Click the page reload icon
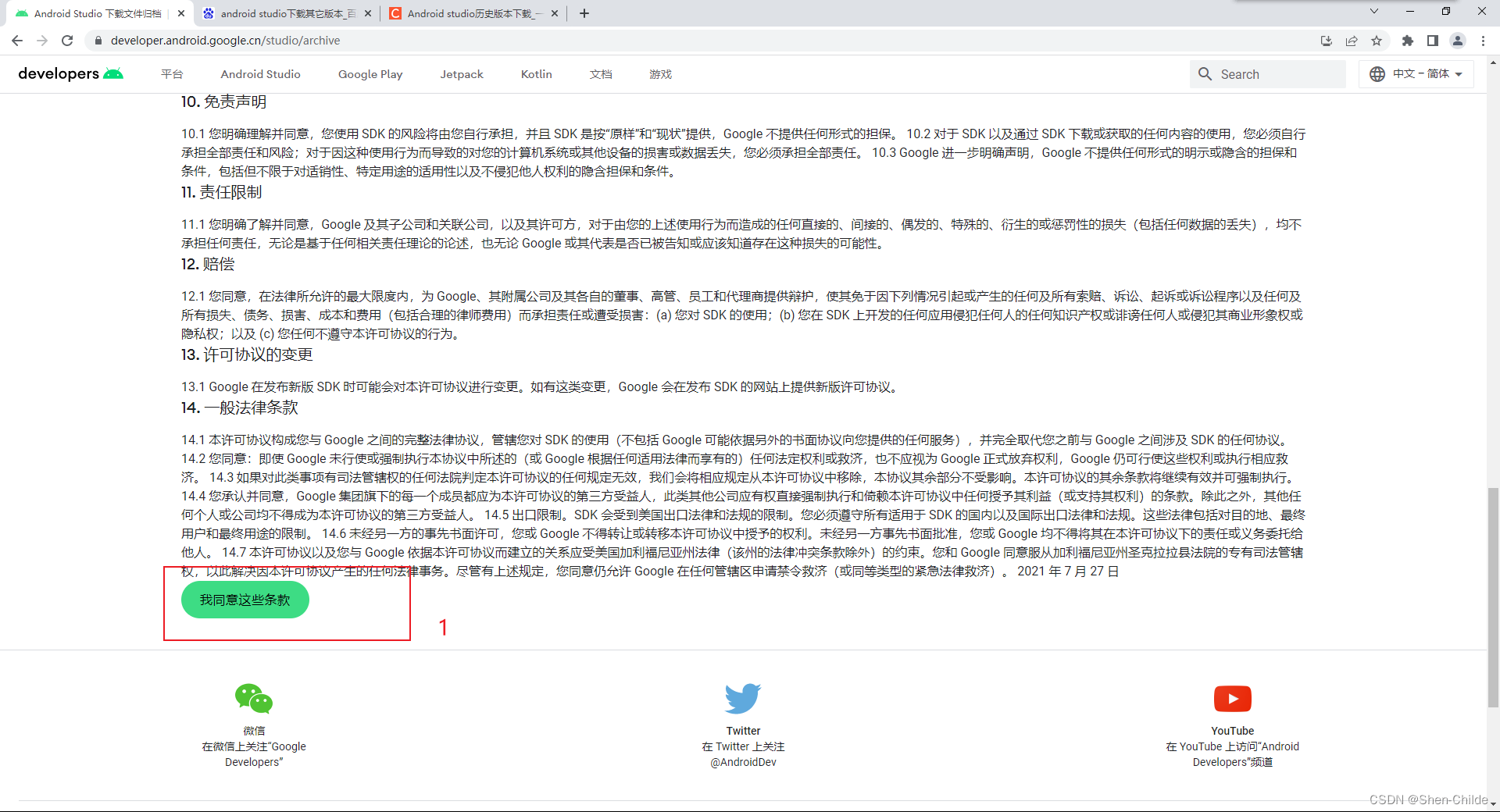Viewport: 1500px width, 812px height. click(67, 41)
